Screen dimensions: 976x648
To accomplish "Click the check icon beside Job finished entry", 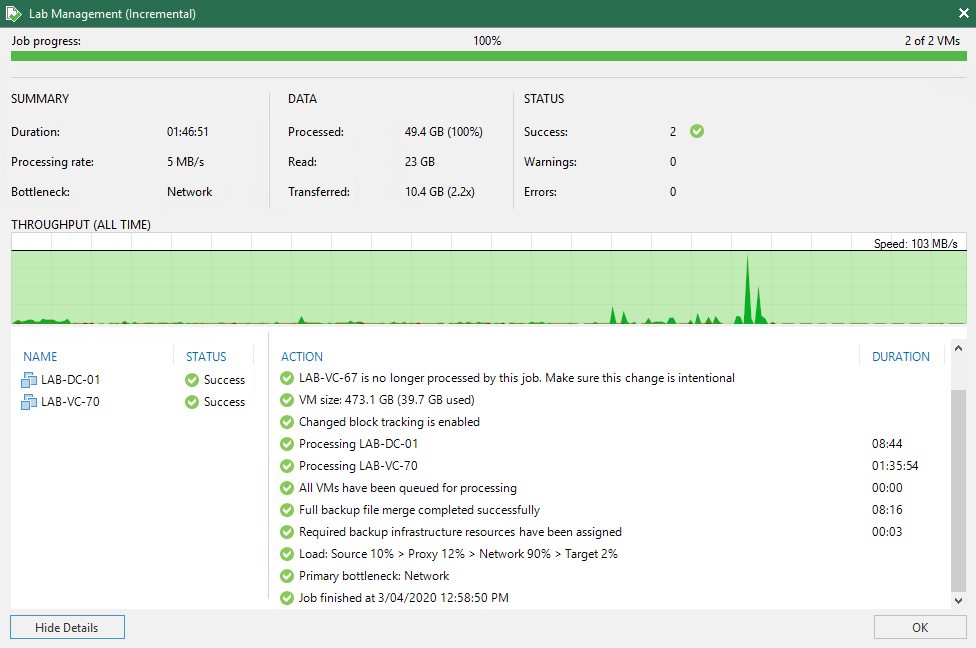I will [287, 598].
